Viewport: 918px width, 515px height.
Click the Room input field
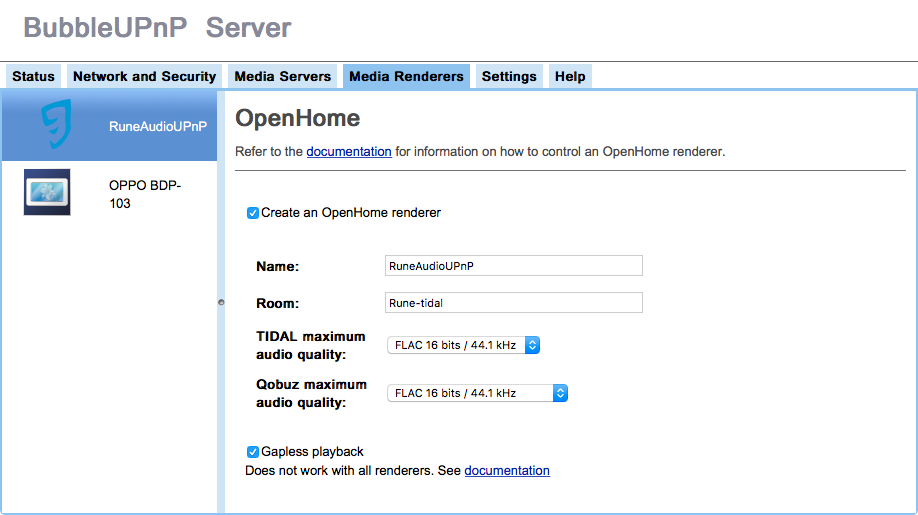coord(513,303)
